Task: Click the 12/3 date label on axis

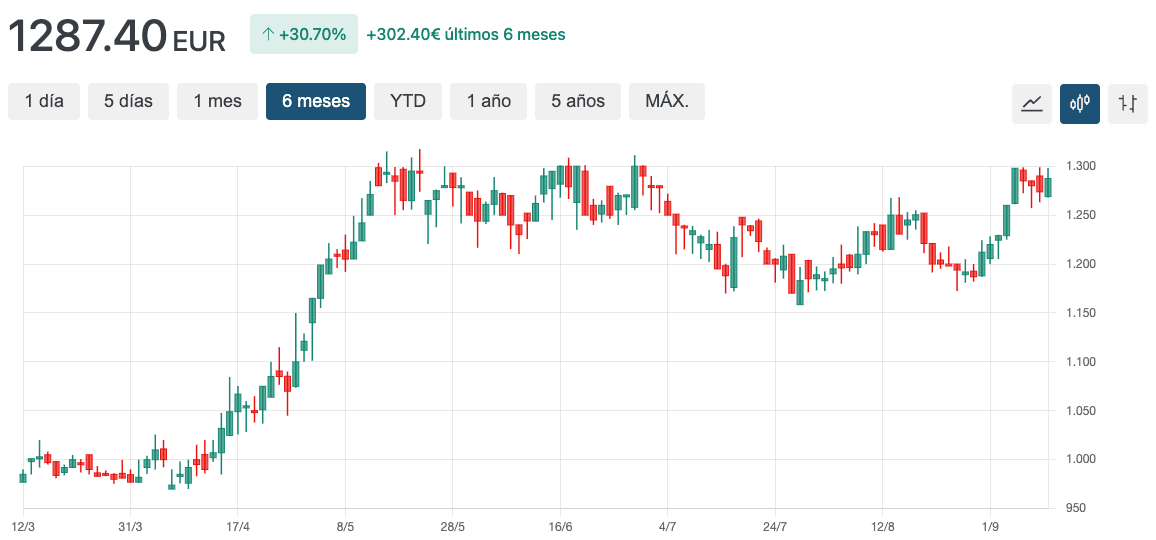Action: pos(23,527)
